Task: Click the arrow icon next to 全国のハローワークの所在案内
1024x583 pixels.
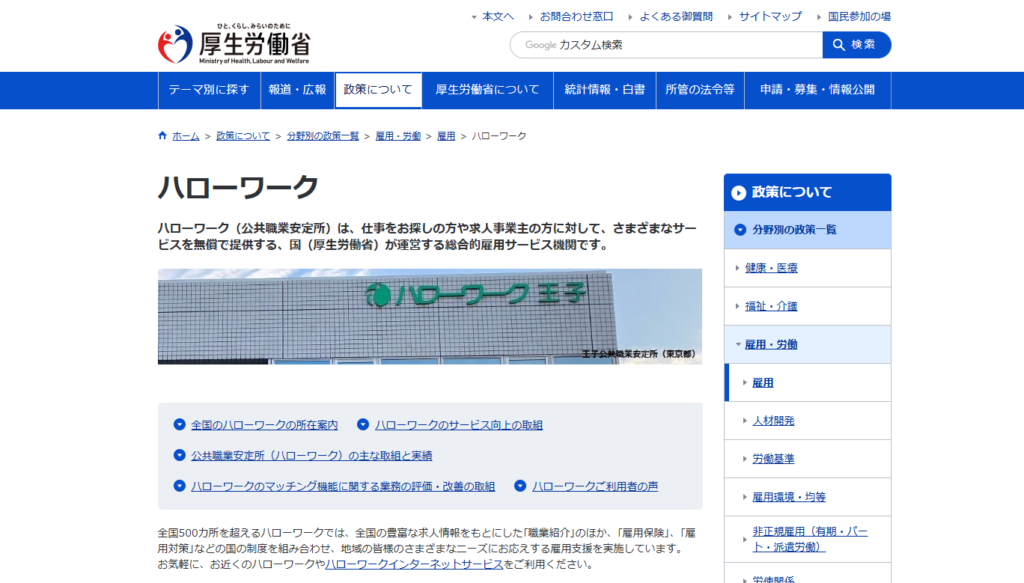Action: [180, 425]
